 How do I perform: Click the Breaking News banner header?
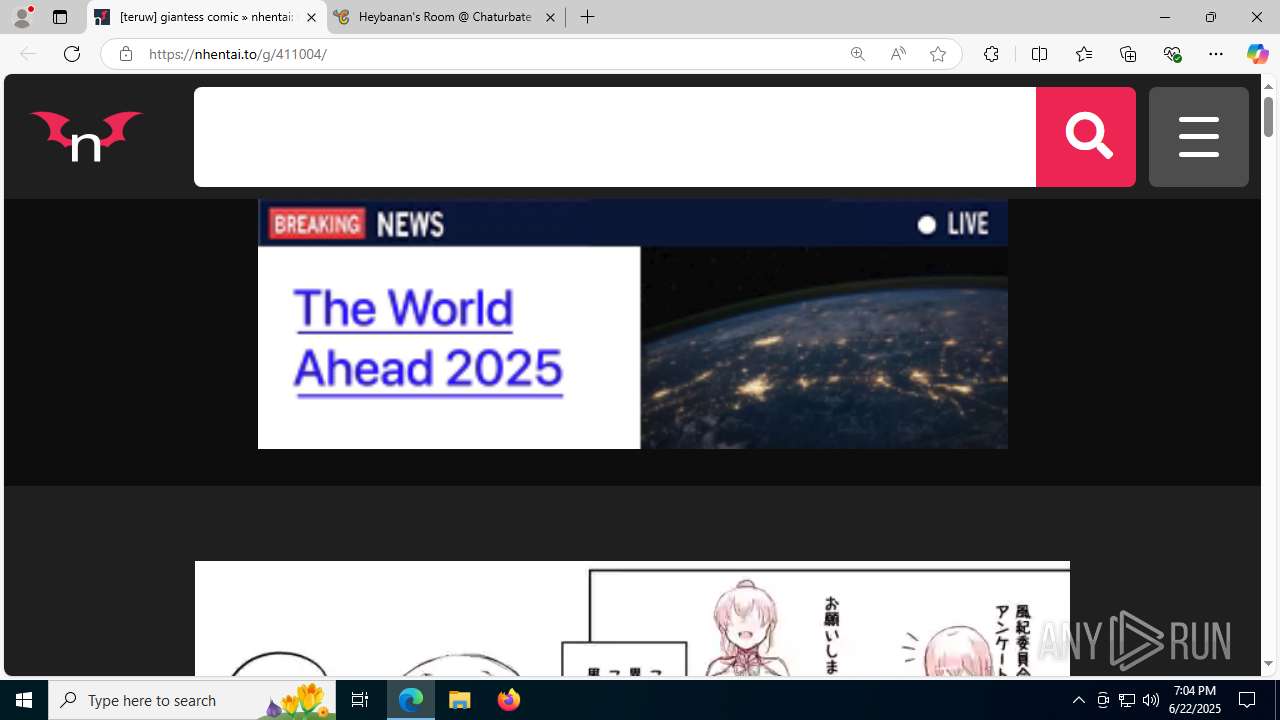(x=633, y=223)
